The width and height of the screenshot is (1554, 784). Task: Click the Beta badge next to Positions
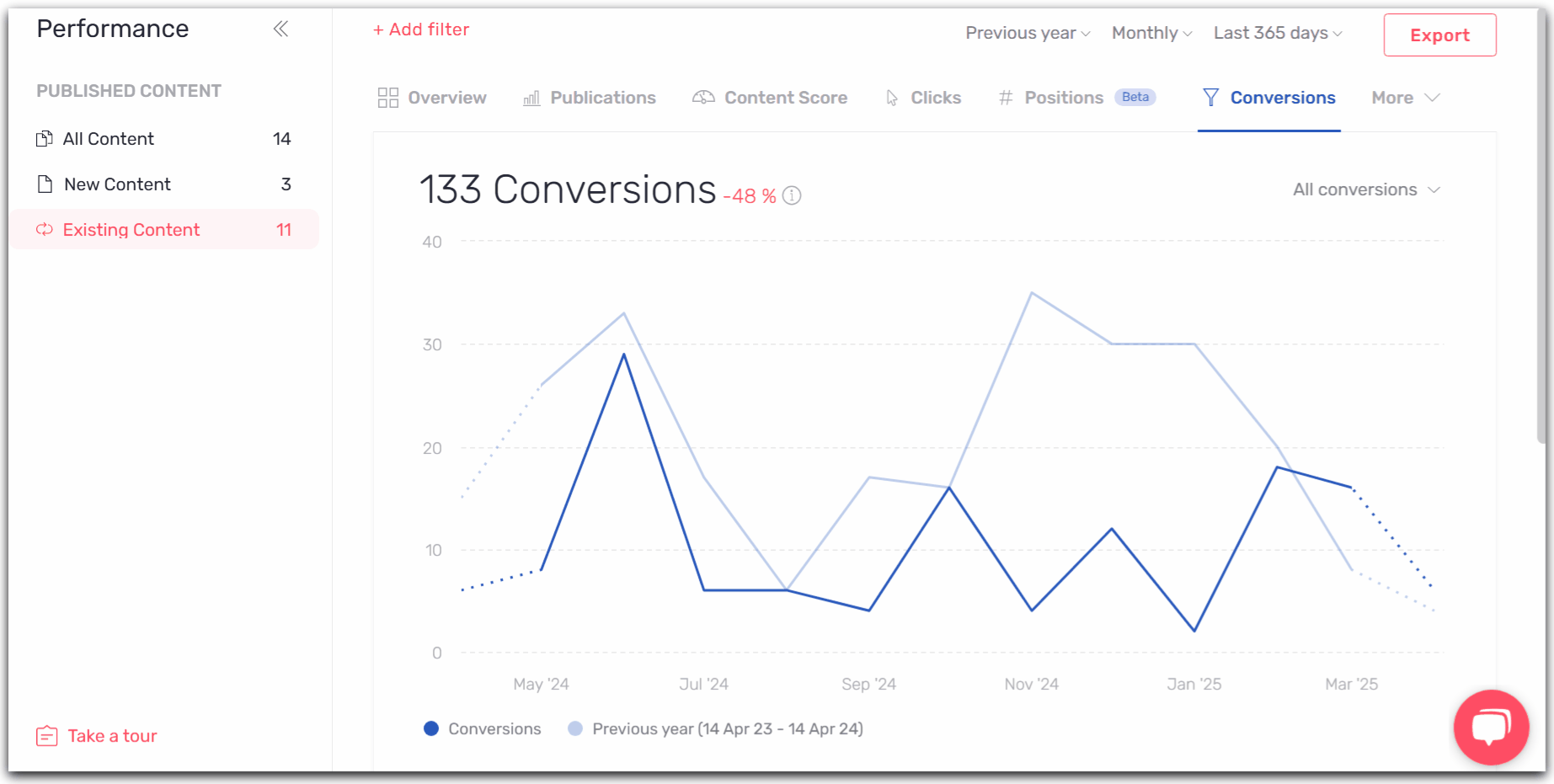[x=1135, y=97]
